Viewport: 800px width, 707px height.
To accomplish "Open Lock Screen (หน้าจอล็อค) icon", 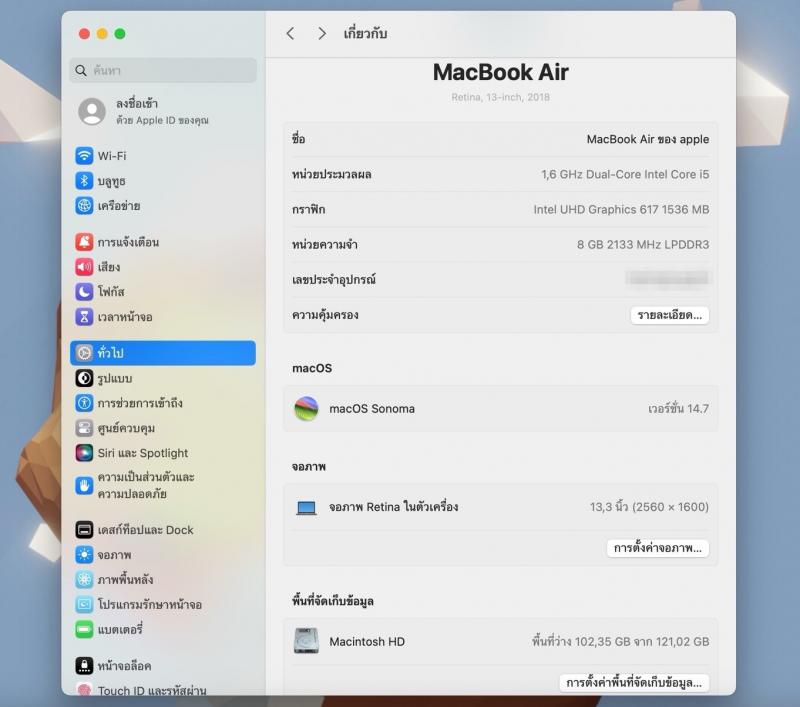I will 84,665.
